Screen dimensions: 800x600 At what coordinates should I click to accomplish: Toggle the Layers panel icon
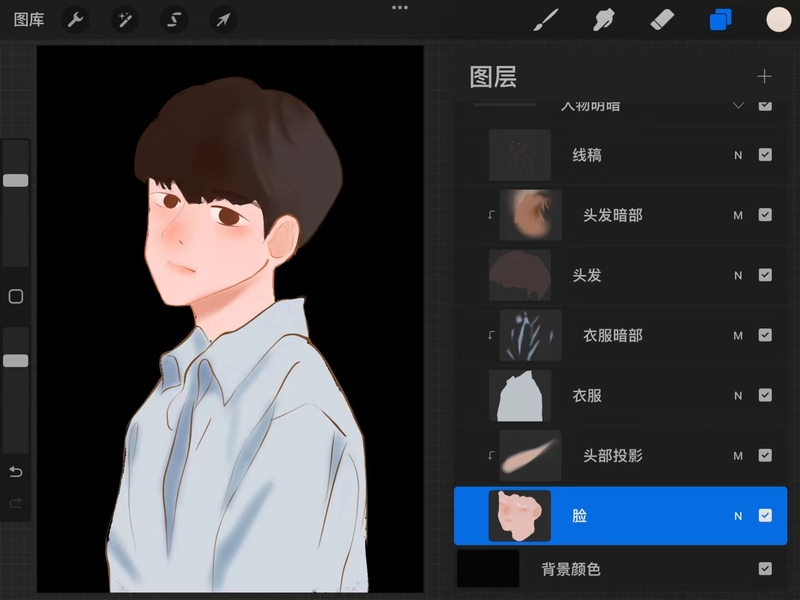tap(720, 20)
